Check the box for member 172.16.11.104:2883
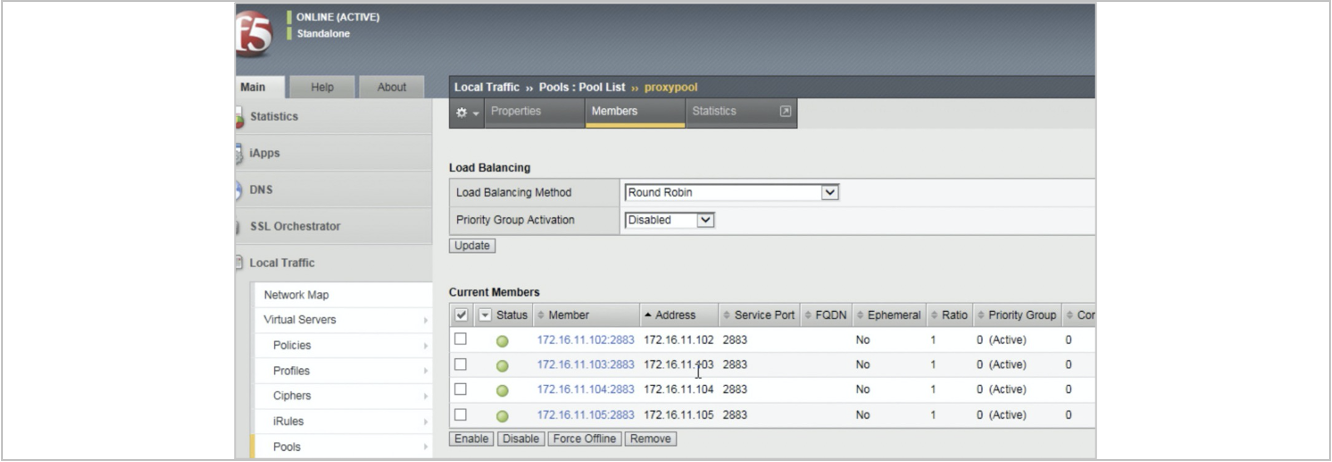The width and height of the screenshot is (1332, 462). pos(461,389)
